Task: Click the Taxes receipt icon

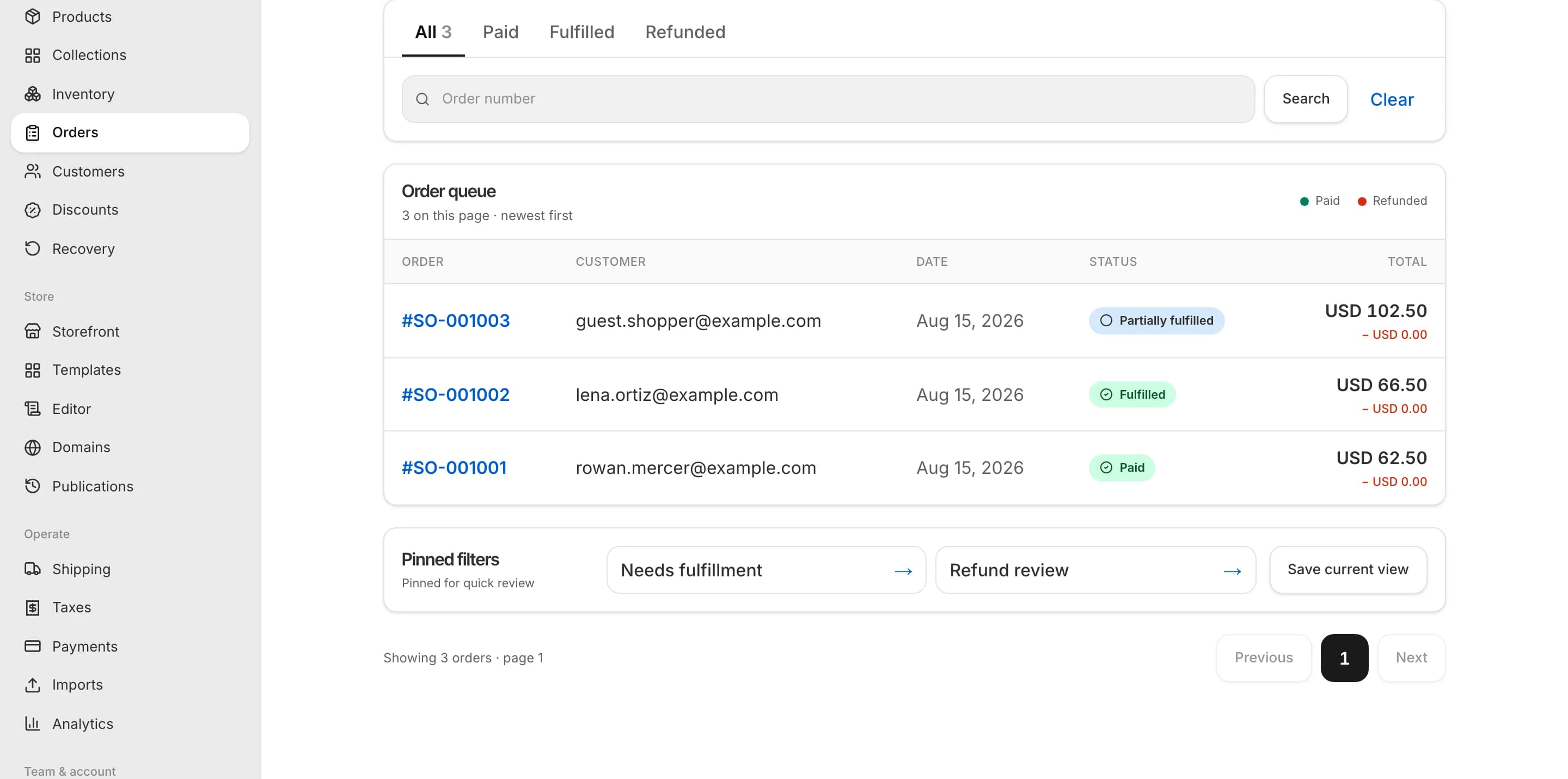Action: 32,608
